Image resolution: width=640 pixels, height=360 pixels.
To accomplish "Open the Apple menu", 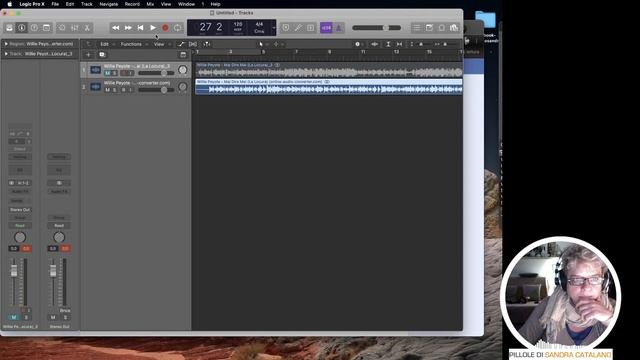I will click(9, 4).
